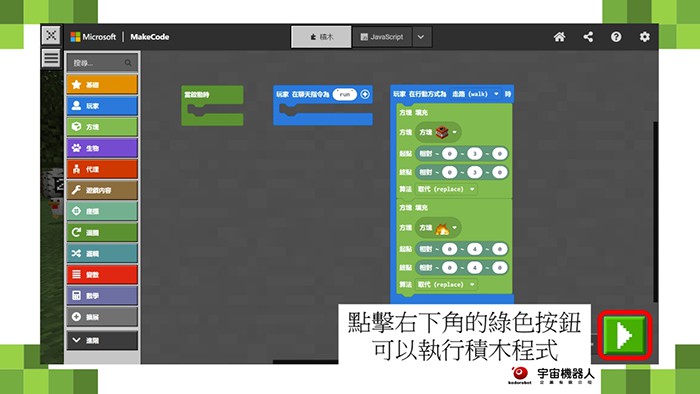Viewport: 700px width, 394px height.
Task: Switch to the JavaScript tab
Action: pyautogui.click(x=382, y=37)
